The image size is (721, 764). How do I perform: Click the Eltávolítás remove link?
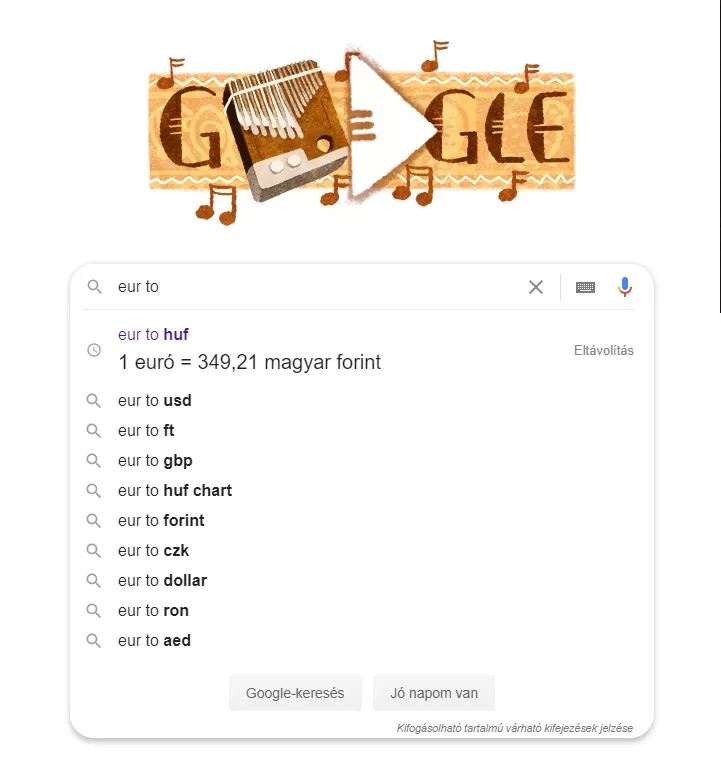(x=604, y=350)
